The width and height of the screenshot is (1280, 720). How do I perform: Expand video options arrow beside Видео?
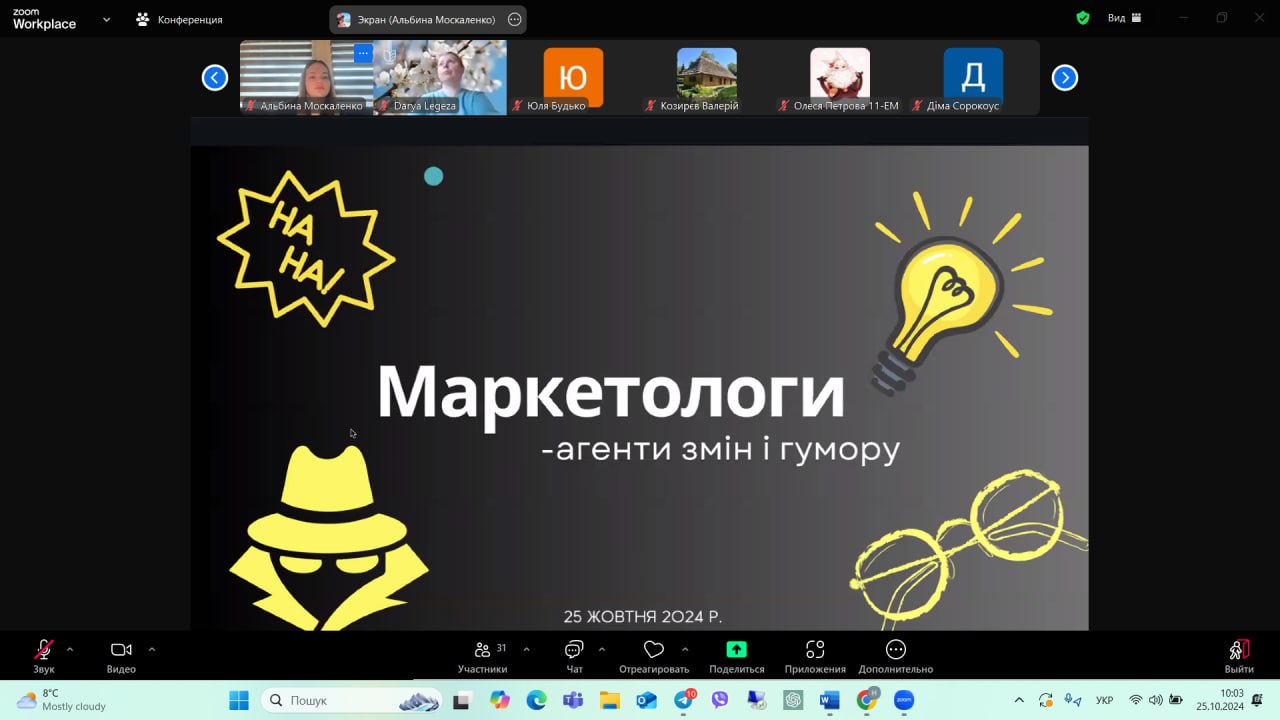[x=152, y=649]
